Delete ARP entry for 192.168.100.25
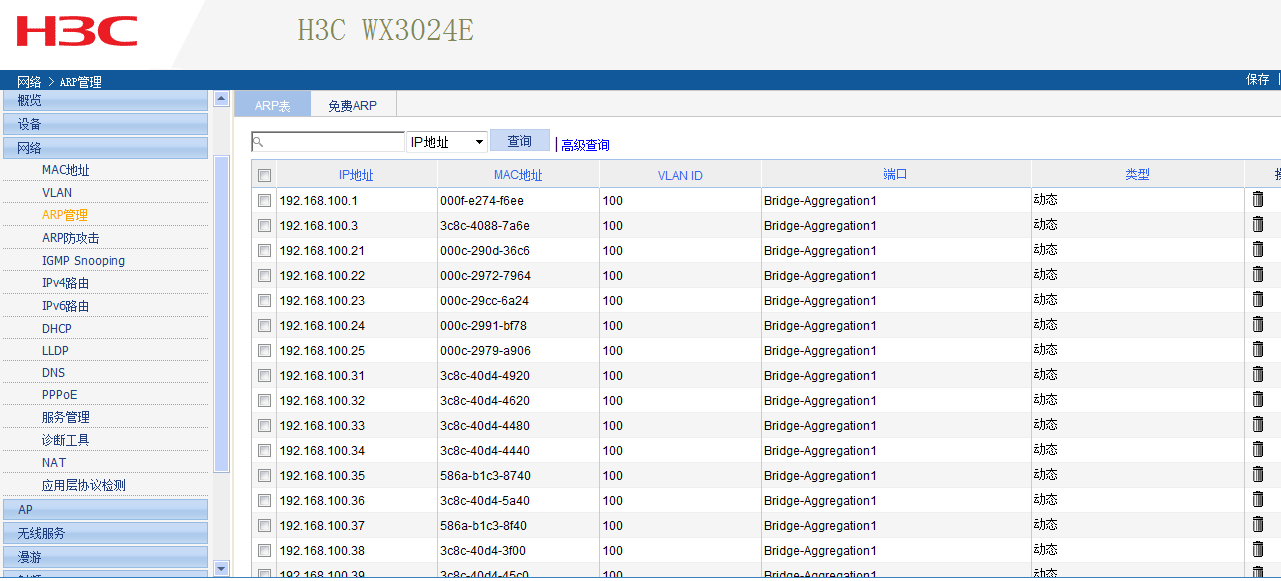 (1258, 349)
